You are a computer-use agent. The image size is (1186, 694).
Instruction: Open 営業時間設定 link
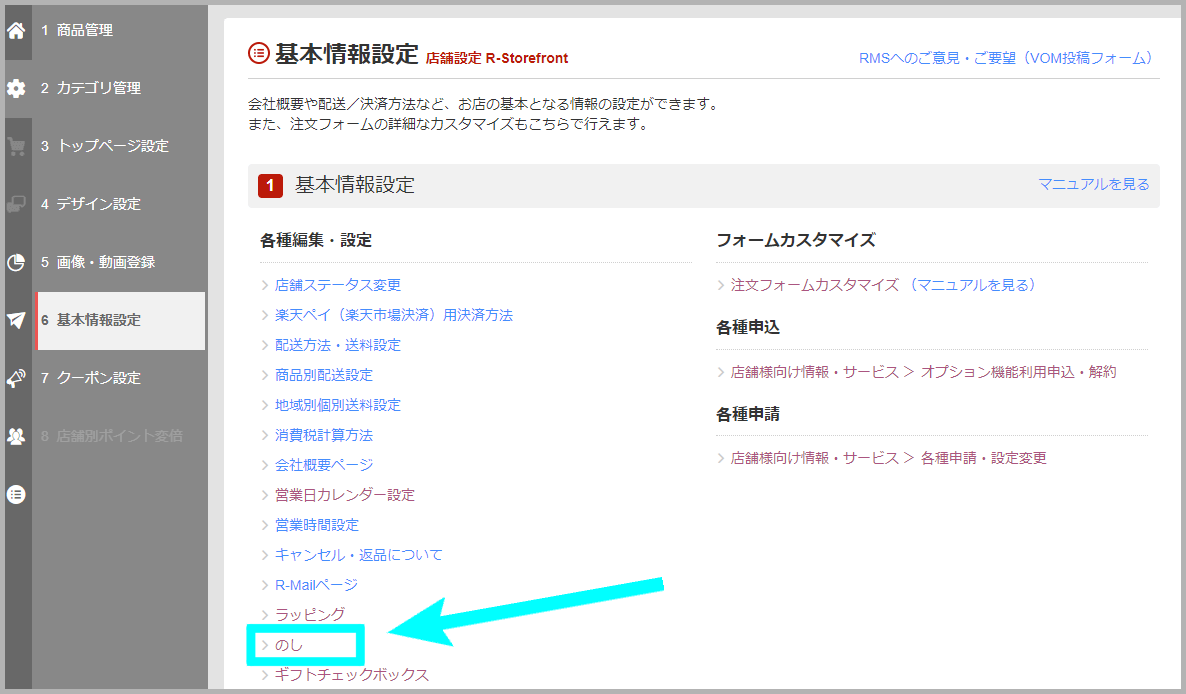[x=317, y=525]
